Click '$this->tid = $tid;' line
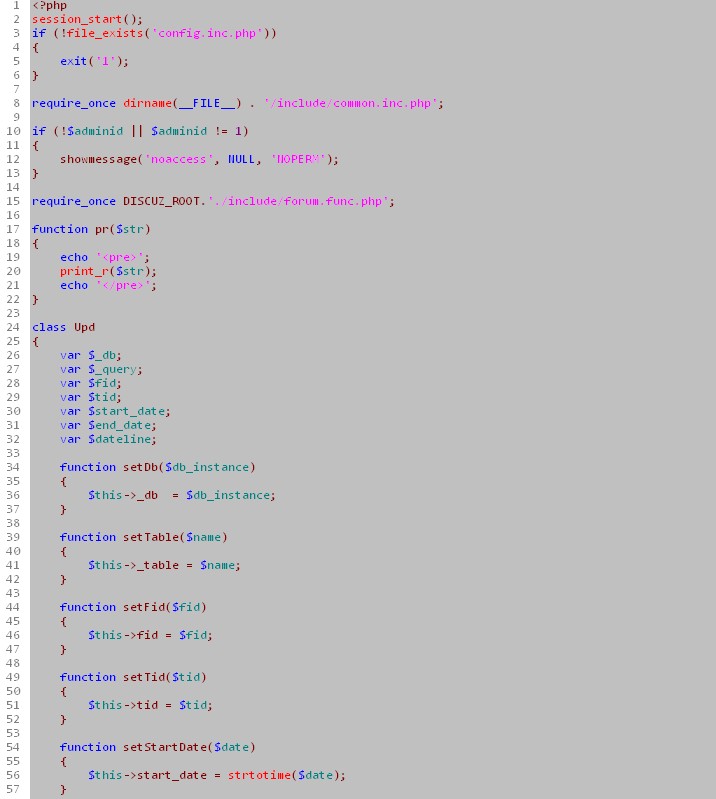This screenshot has width=716, height=799. pyautogui.click(x=150, y=705)
